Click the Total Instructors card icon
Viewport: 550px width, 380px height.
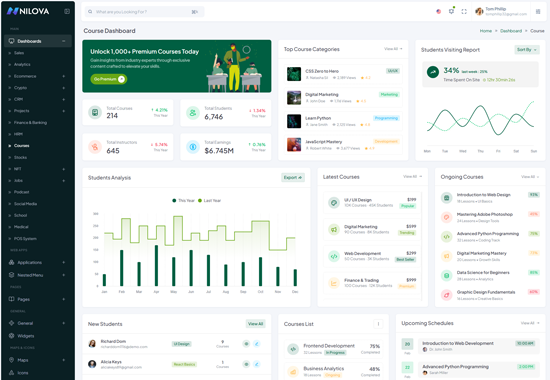(x=95, y=147)
